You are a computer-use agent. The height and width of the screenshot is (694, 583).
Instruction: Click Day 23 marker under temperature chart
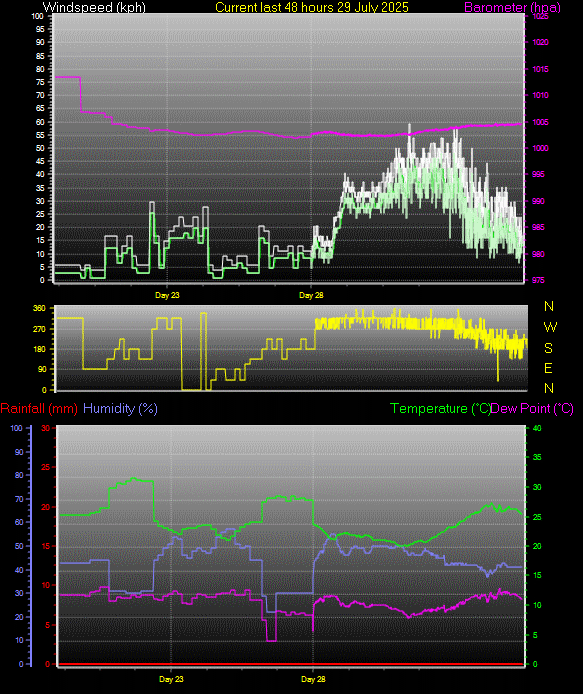pyautogui.click(x=171, y=679)
